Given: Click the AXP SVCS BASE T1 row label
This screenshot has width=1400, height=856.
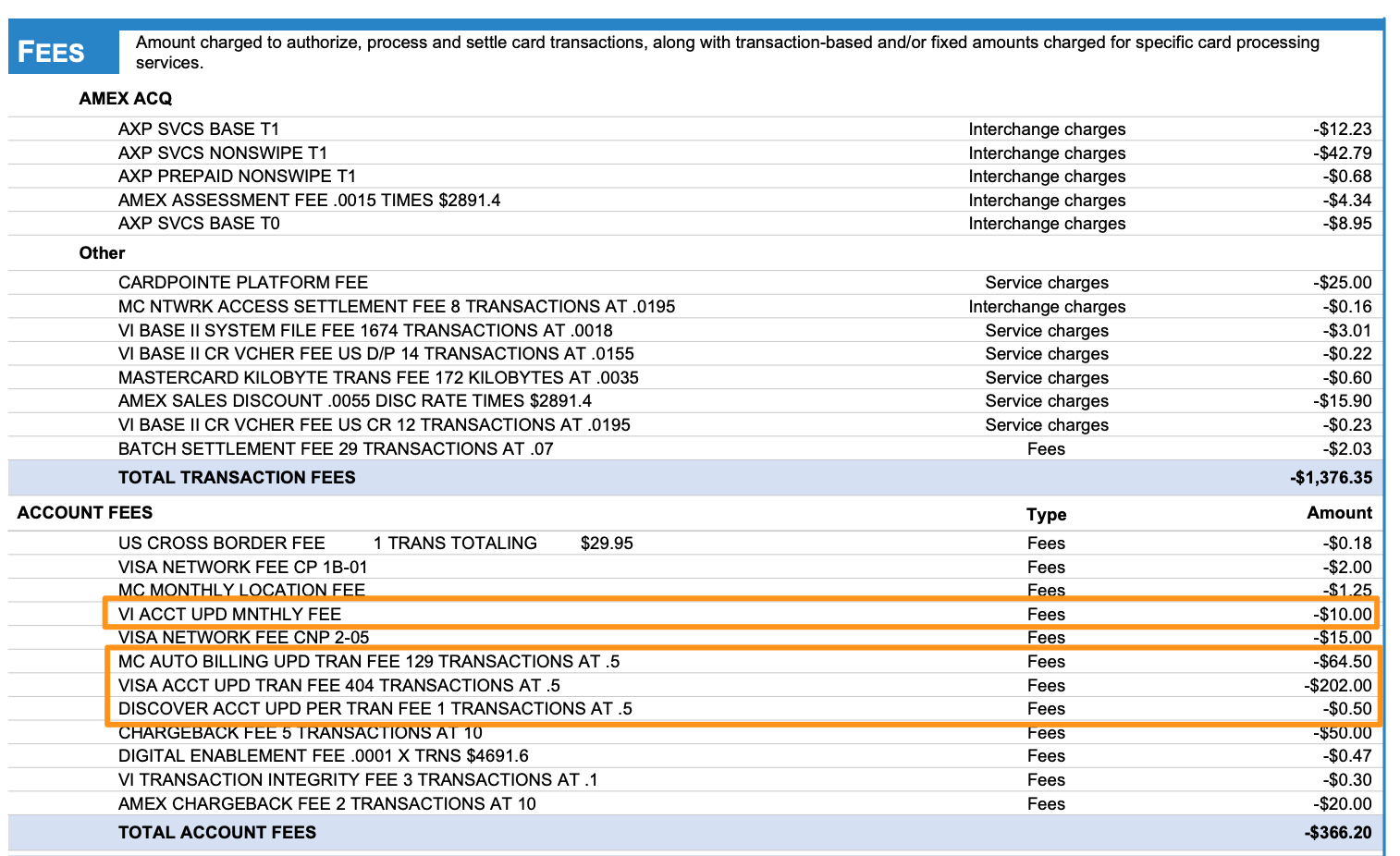Looking at the screenshot, I should [x=198, y=129].
